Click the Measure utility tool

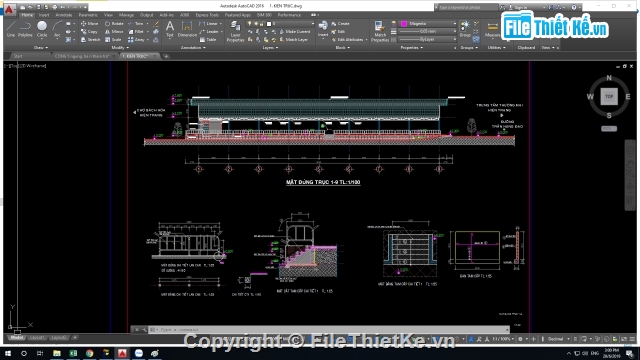click(492, 29)
